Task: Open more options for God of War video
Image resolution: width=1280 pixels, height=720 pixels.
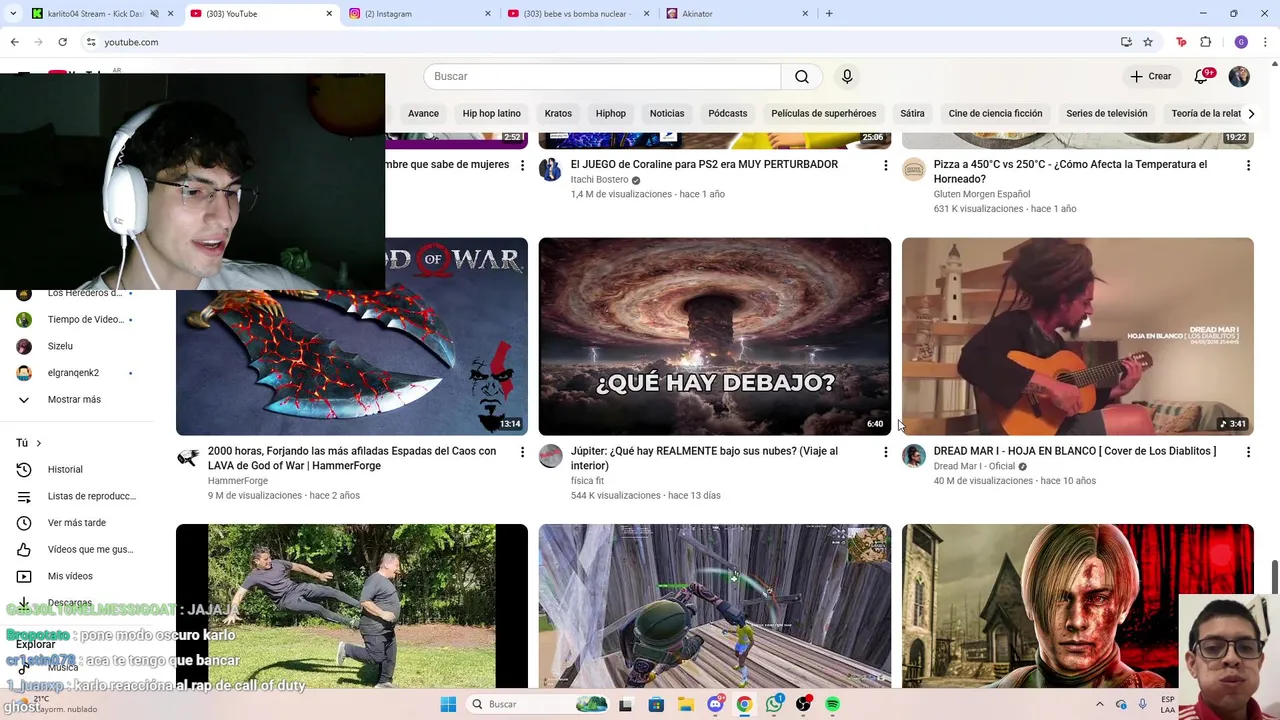Action: tap(522, 452)
